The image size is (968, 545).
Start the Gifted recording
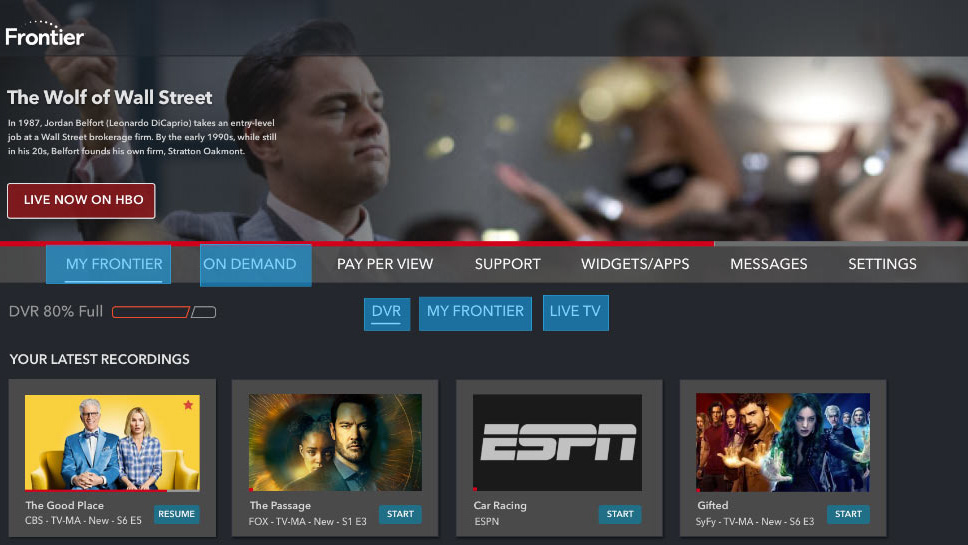point(848,514)
